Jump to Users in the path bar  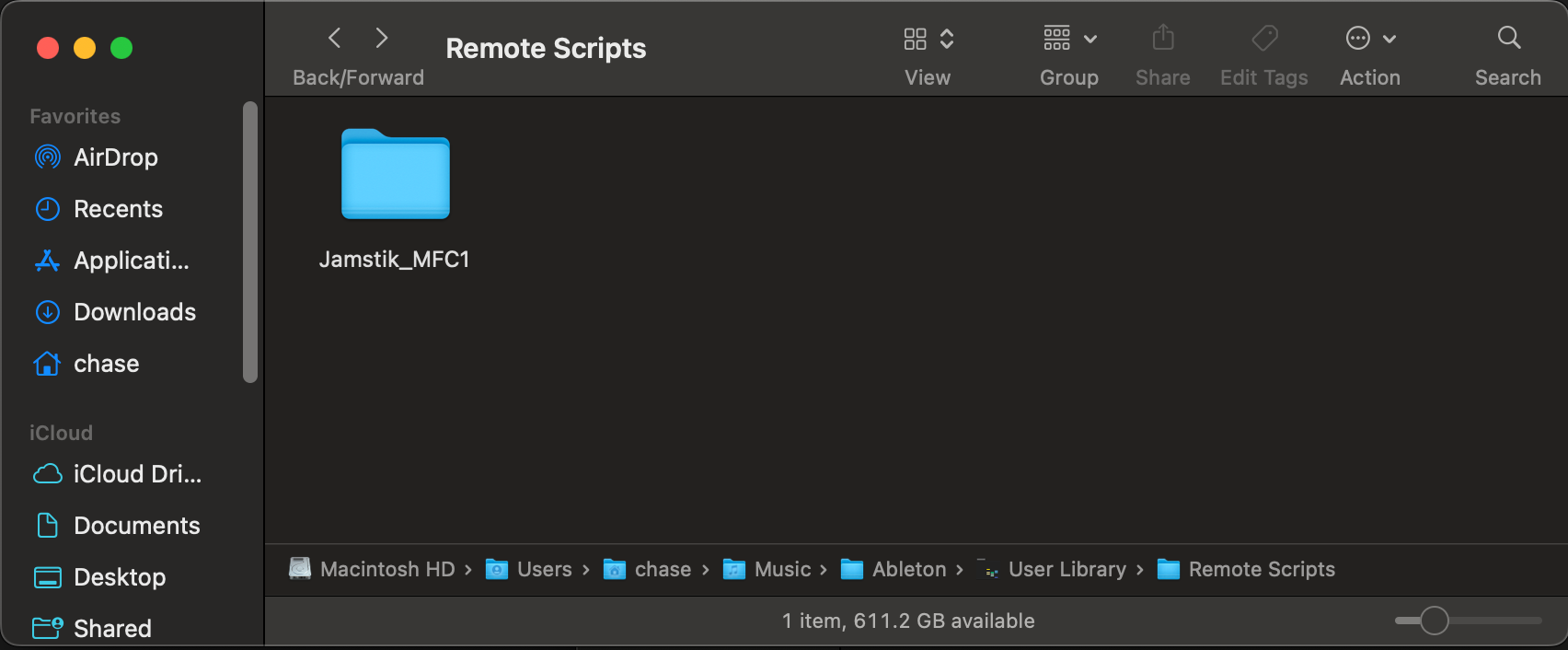545,569
